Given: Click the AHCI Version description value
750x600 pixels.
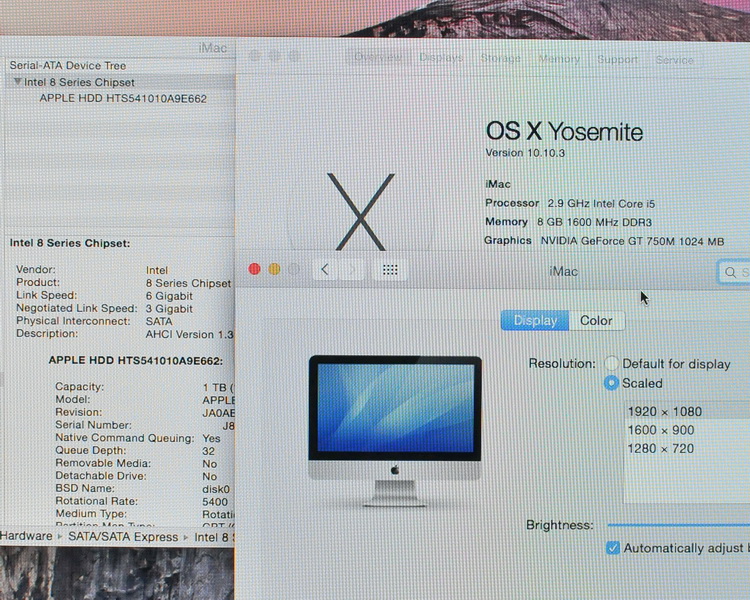Looking at the screenshot, I should [189, 334].
